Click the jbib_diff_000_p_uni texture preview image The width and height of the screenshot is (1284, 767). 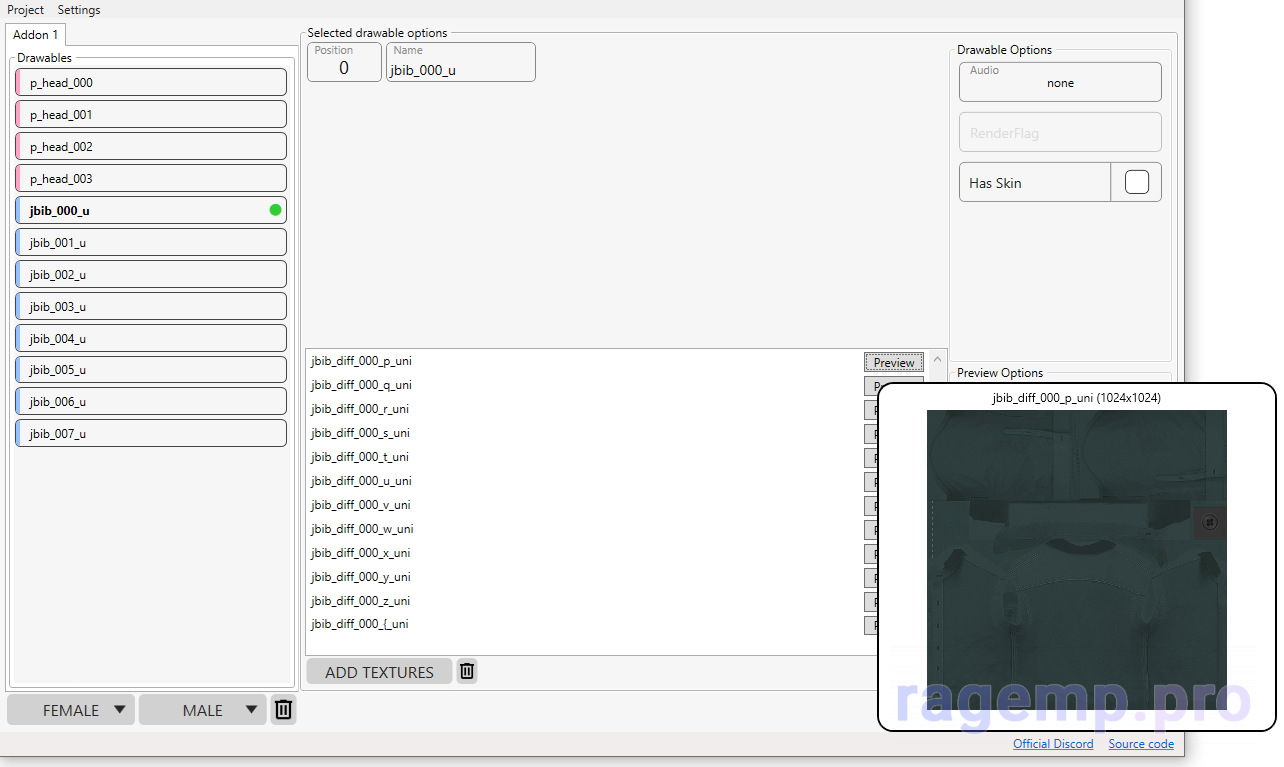[x=1076, y=560]
